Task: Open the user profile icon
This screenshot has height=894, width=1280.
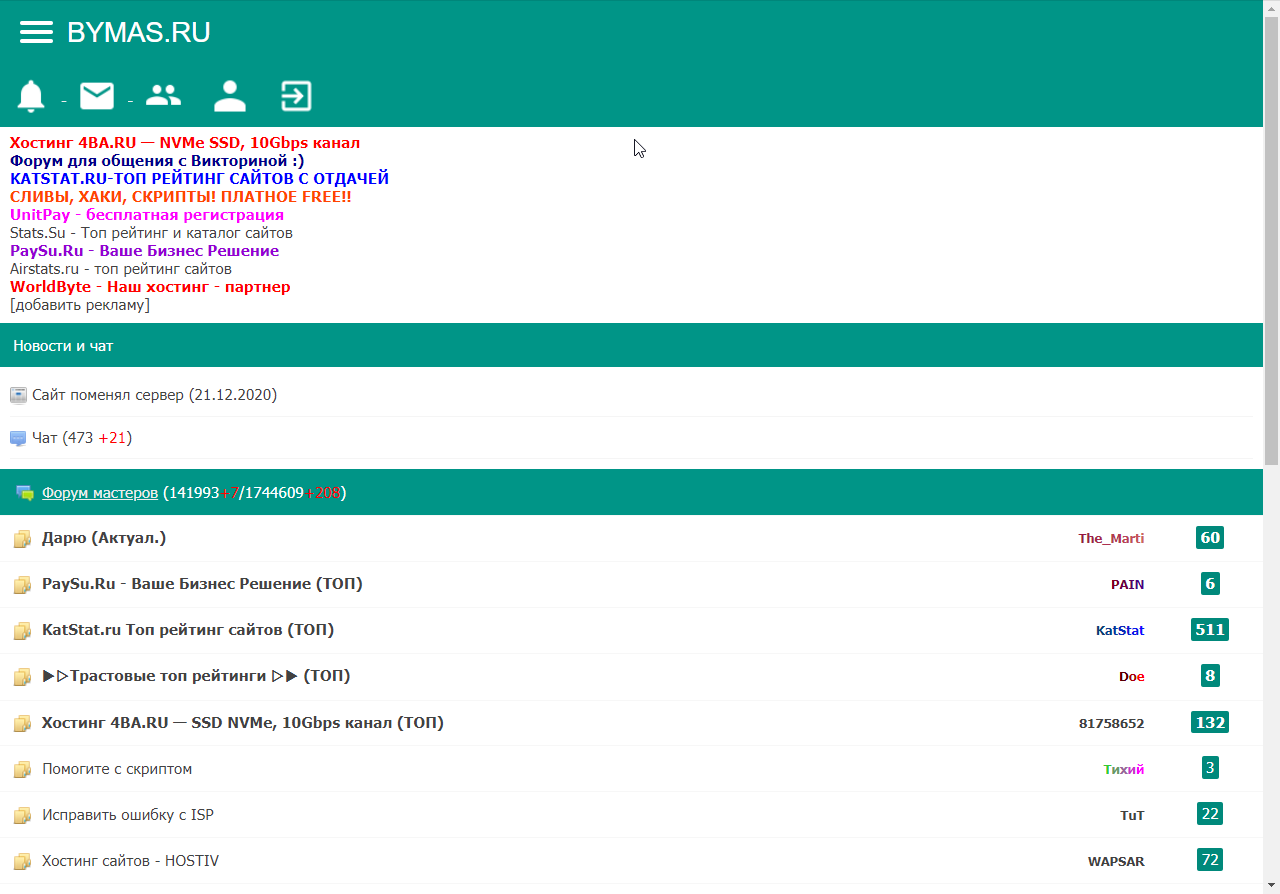Action: click(x=230, y=96)
